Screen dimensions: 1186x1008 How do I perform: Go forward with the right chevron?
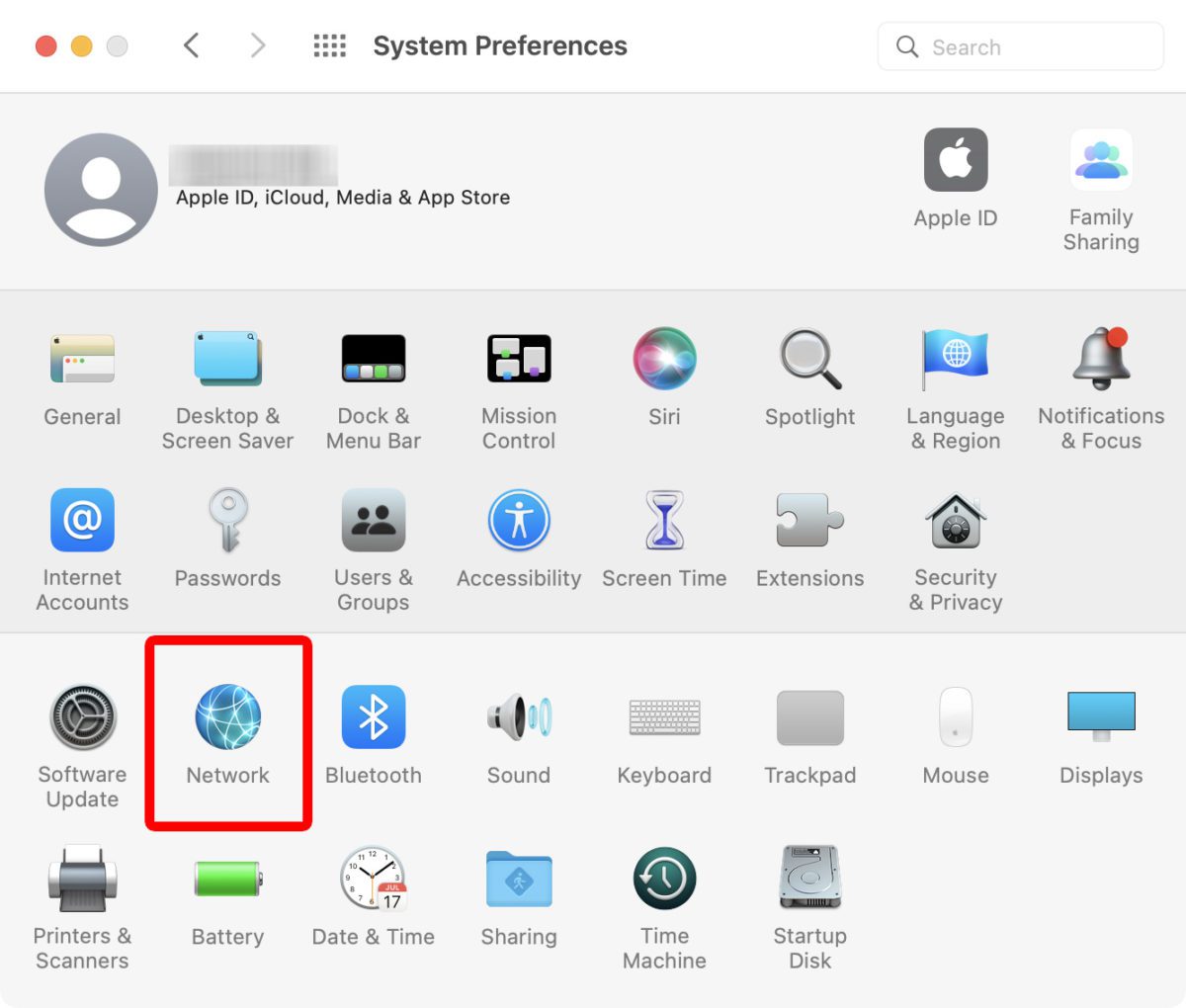(258, 45)
